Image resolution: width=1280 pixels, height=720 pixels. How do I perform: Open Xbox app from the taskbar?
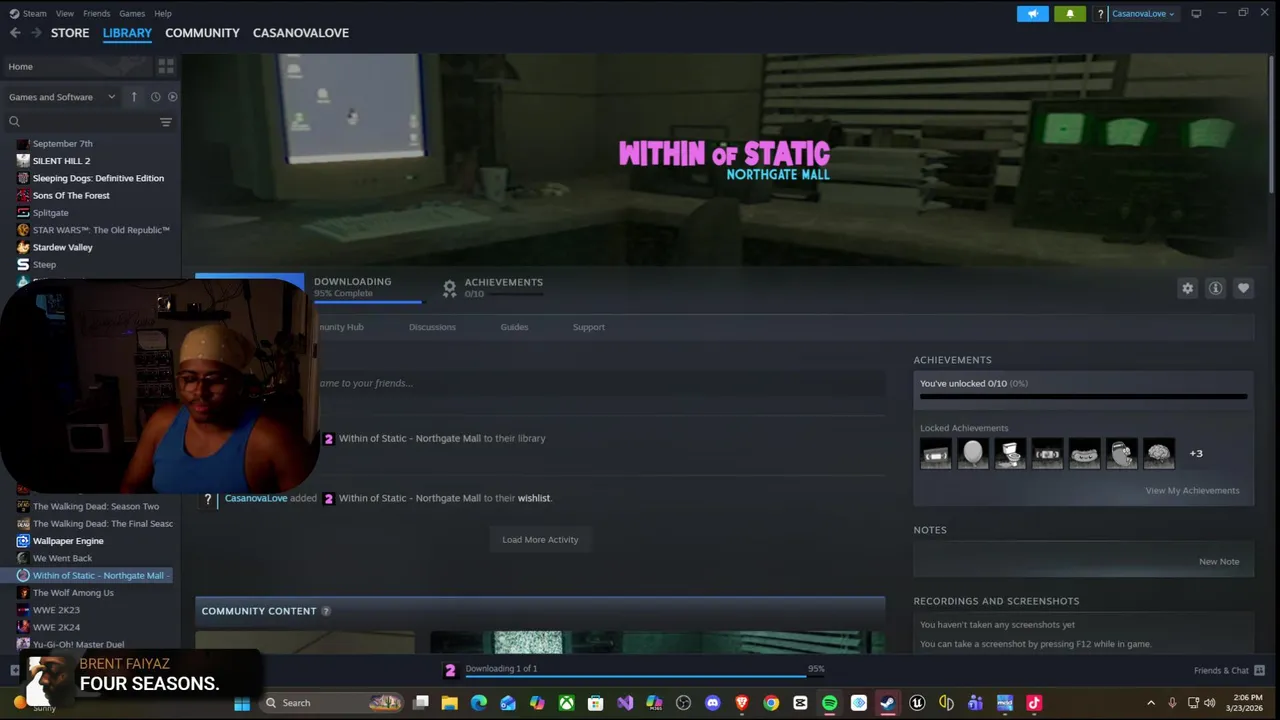point(566,703)
